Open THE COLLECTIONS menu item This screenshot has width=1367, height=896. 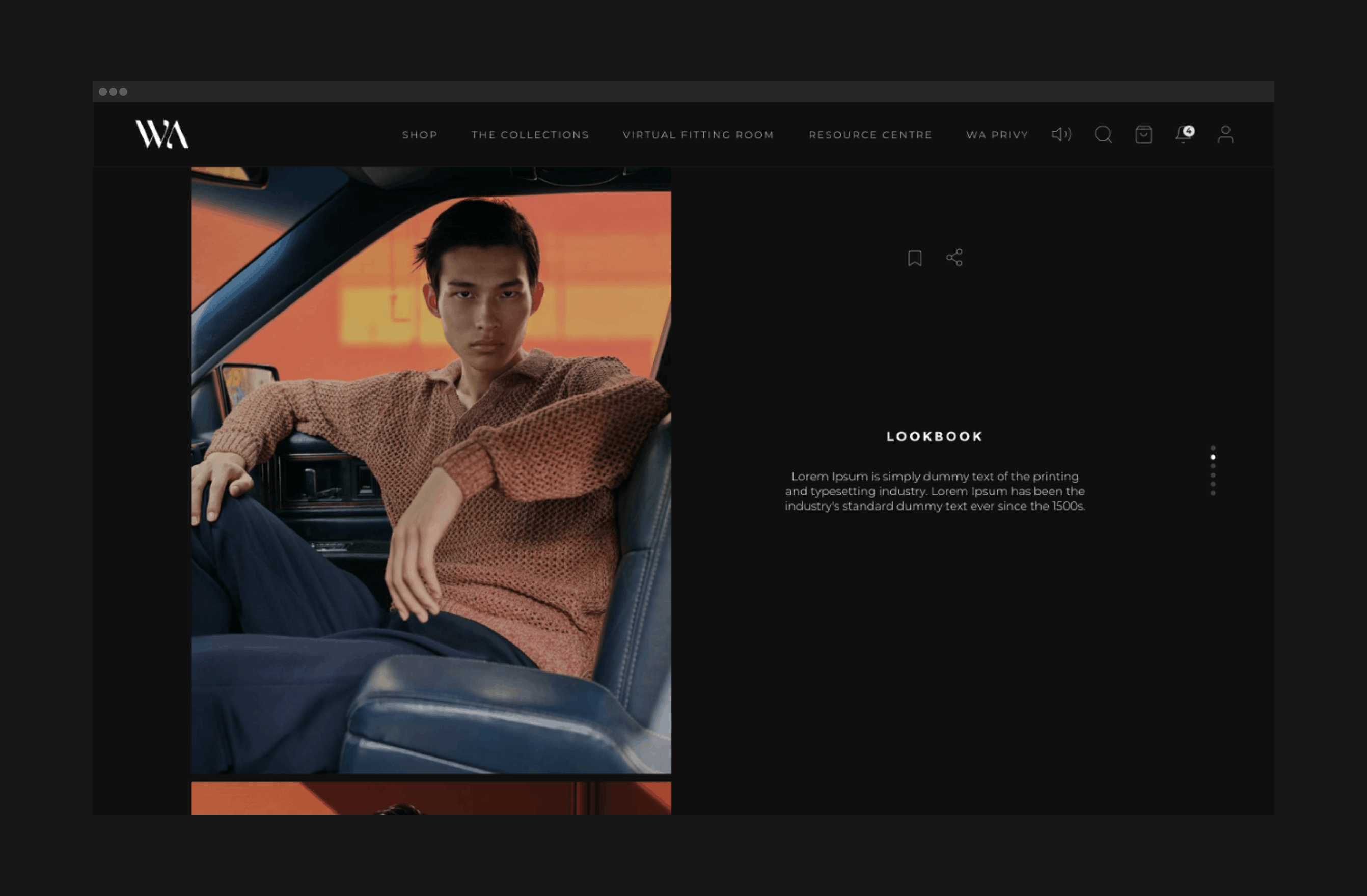(530, 135)
